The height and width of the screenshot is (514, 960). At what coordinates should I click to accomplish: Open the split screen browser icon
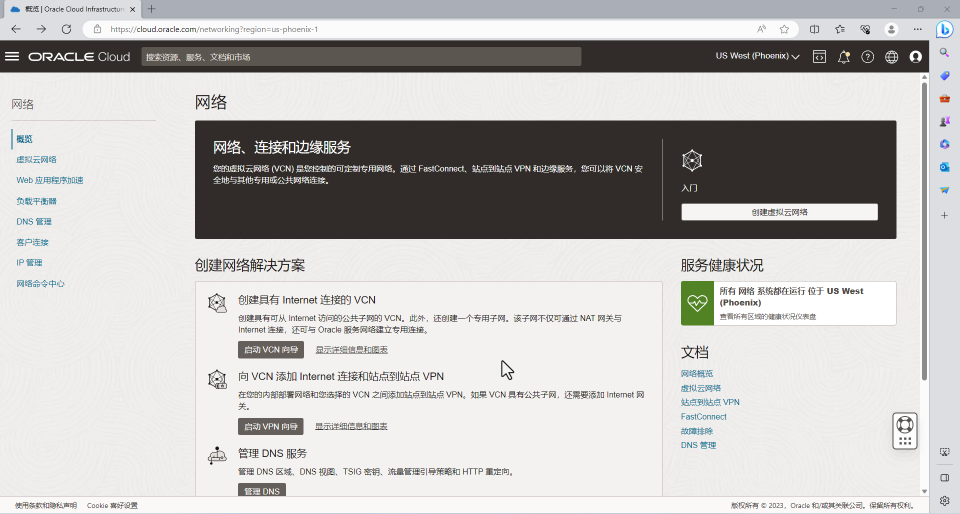[814, 29]
